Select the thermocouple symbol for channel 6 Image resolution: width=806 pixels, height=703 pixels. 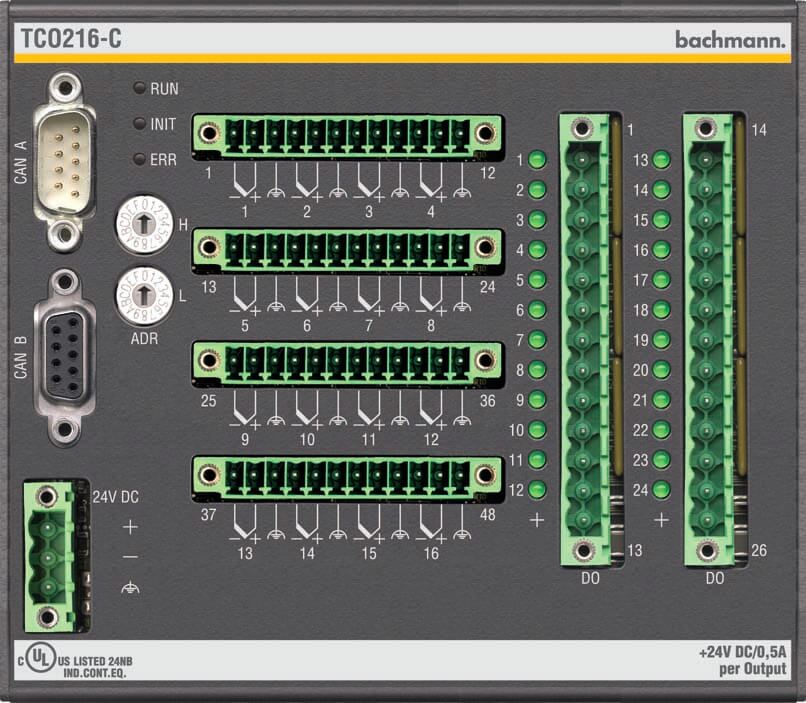click(x=307, y=296)
